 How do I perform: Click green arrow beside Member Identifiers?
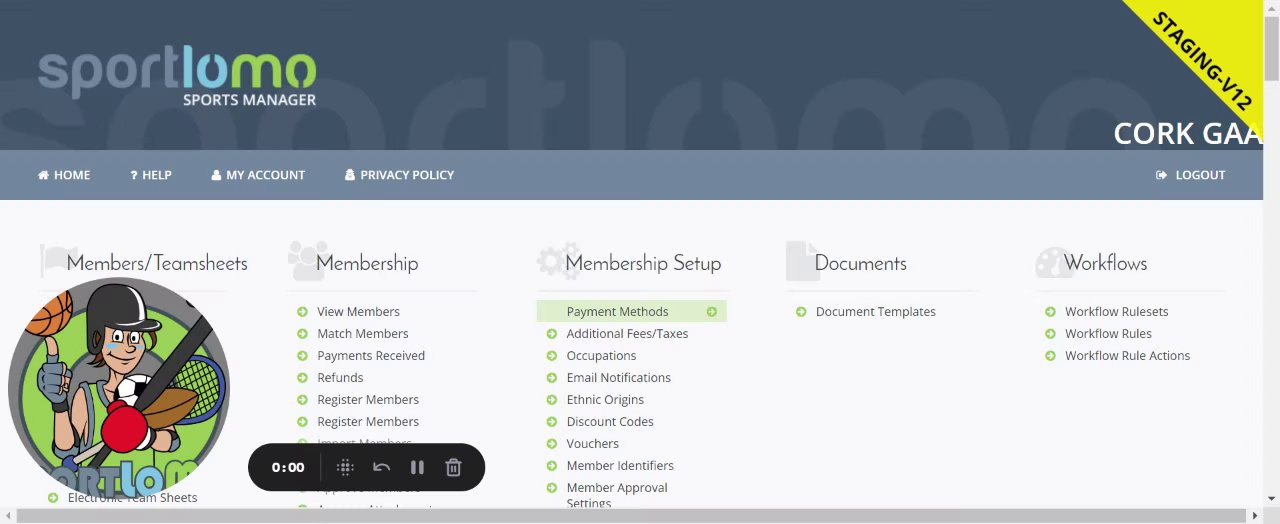click(551, 466)
